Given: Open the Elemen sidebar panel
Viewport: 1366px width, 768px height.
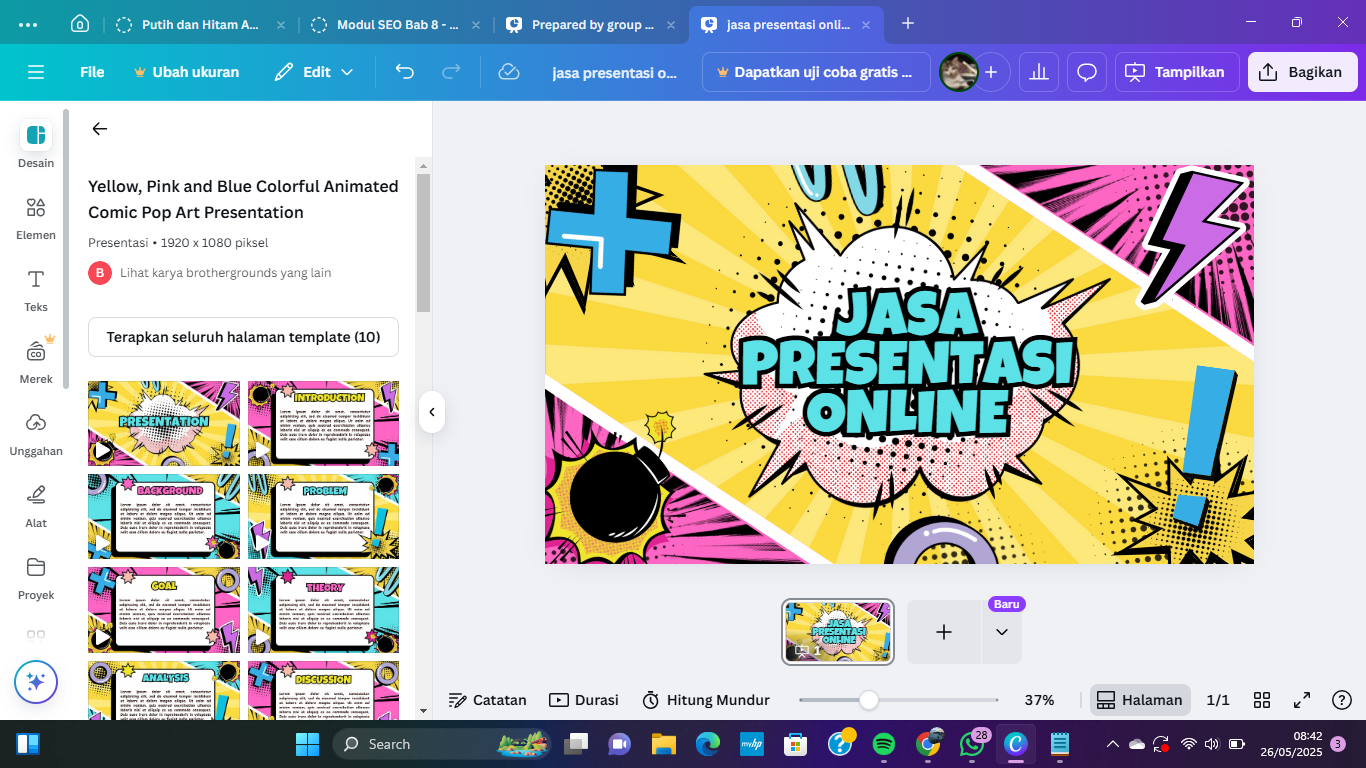Looking at the screenshot, I should point(36,217).
